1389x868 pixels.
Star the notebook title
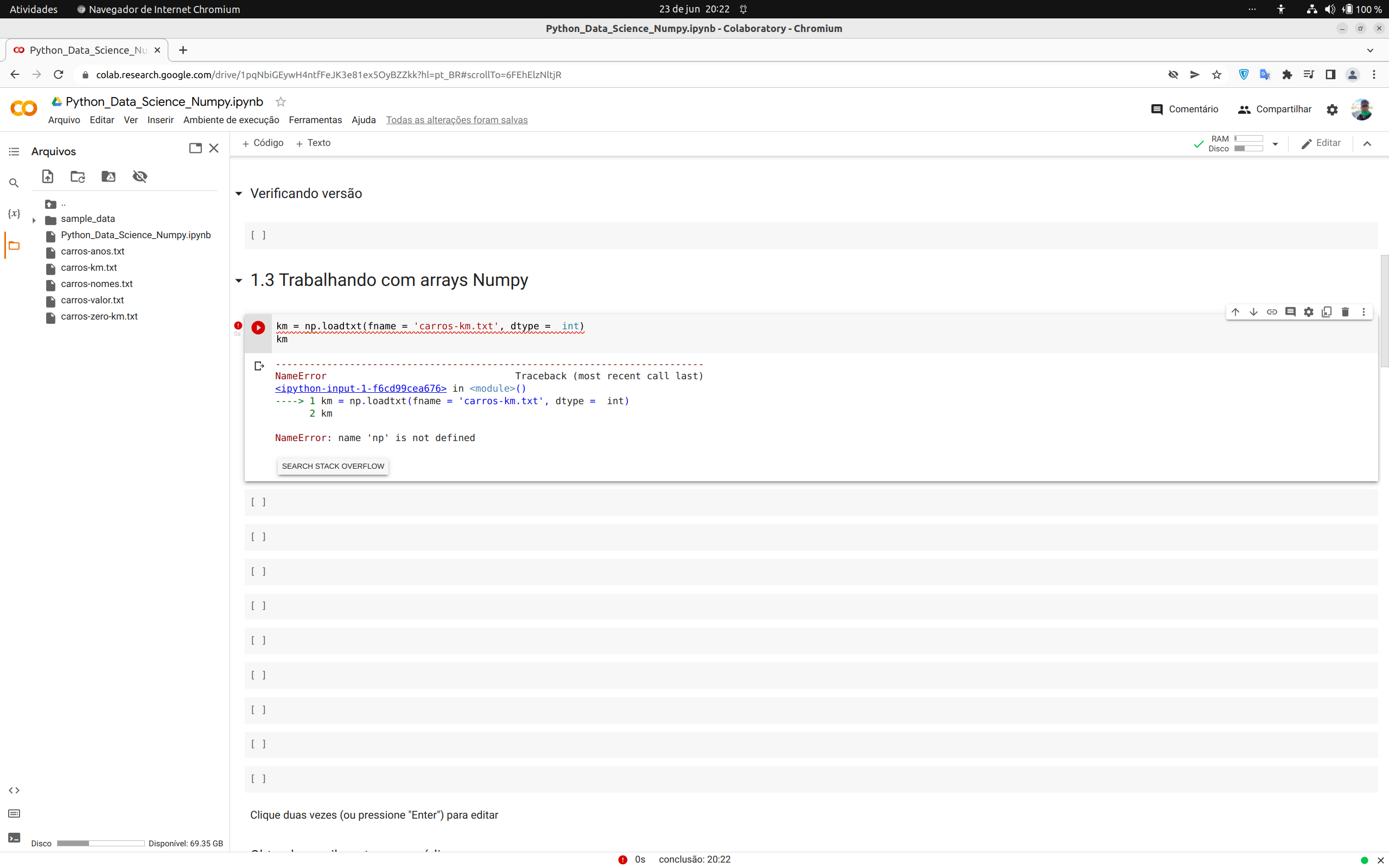pyautogui.click(x=281, y=101)
